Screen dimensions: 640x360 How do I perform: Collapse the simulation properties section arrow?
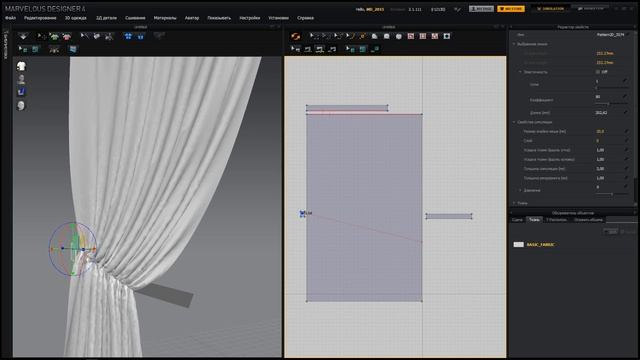(x=514, y=122)
